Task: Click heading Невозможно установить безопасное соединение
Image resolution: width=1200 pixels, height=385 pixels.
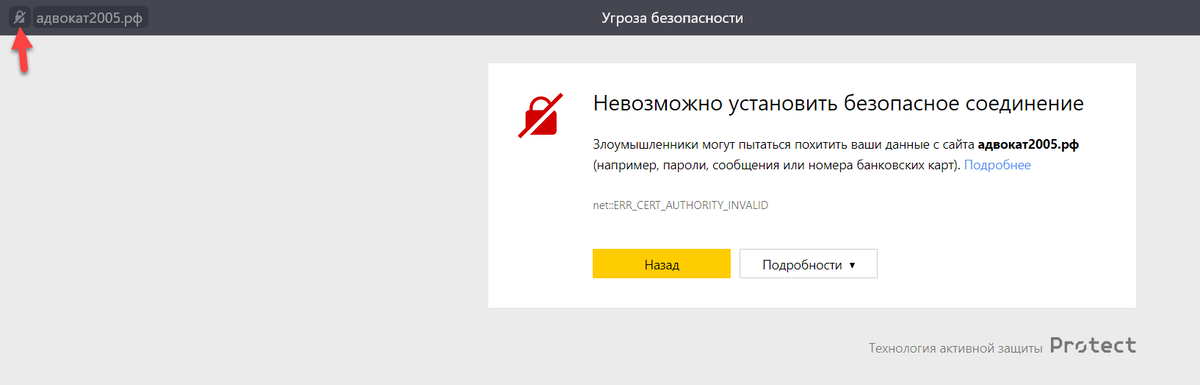Action: click(x=839, y=103)
